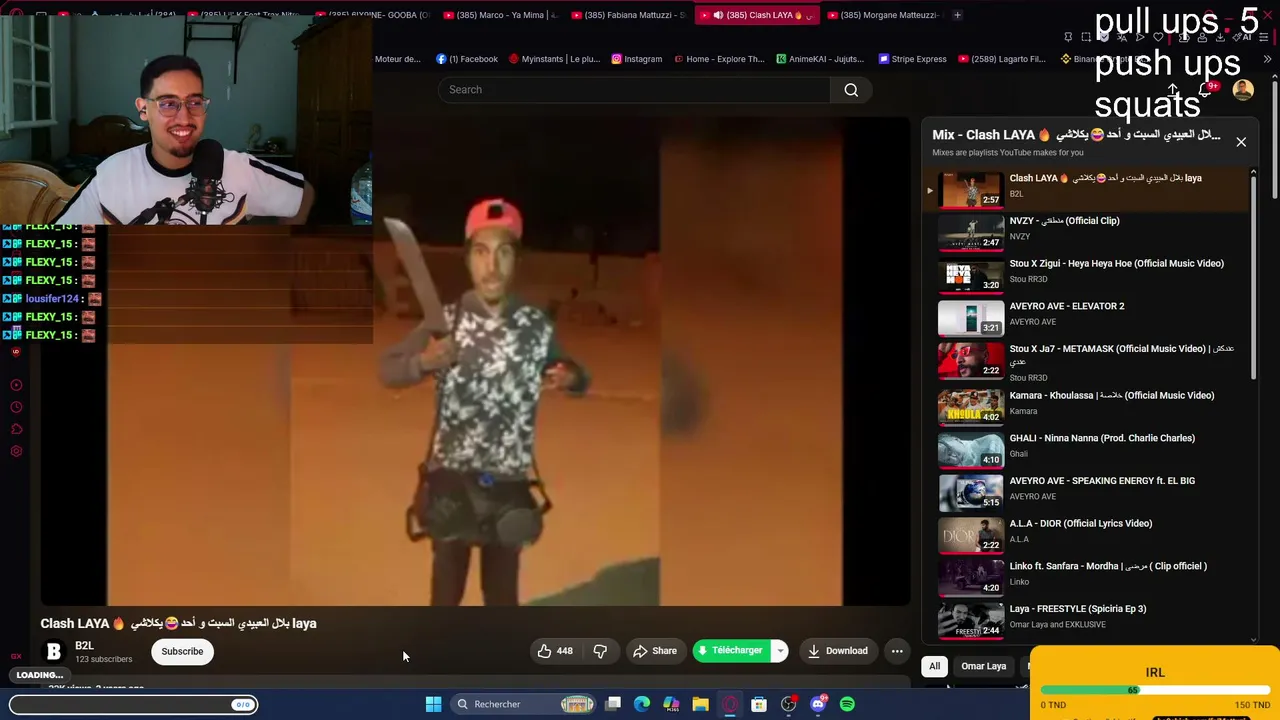The height and width of the screenshot is (720, 1280).
Task: Switch to the Morgane Matteuzzi browser tab
Action: [x=884, y=15]
